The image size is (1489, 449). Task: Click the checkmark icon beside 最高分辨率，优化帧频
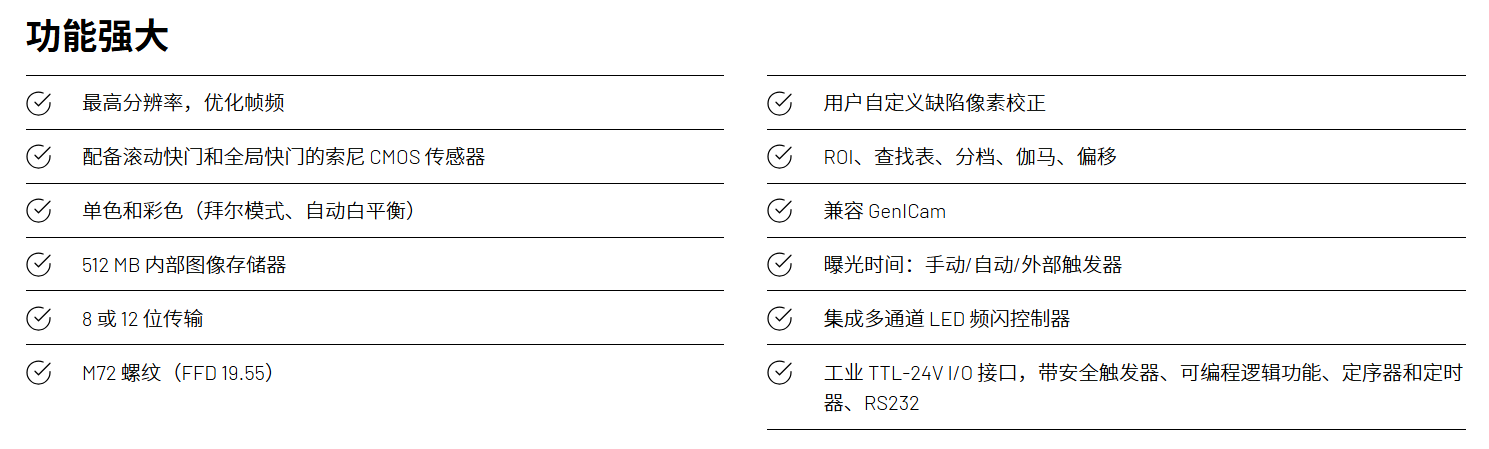tap(38, 103)
